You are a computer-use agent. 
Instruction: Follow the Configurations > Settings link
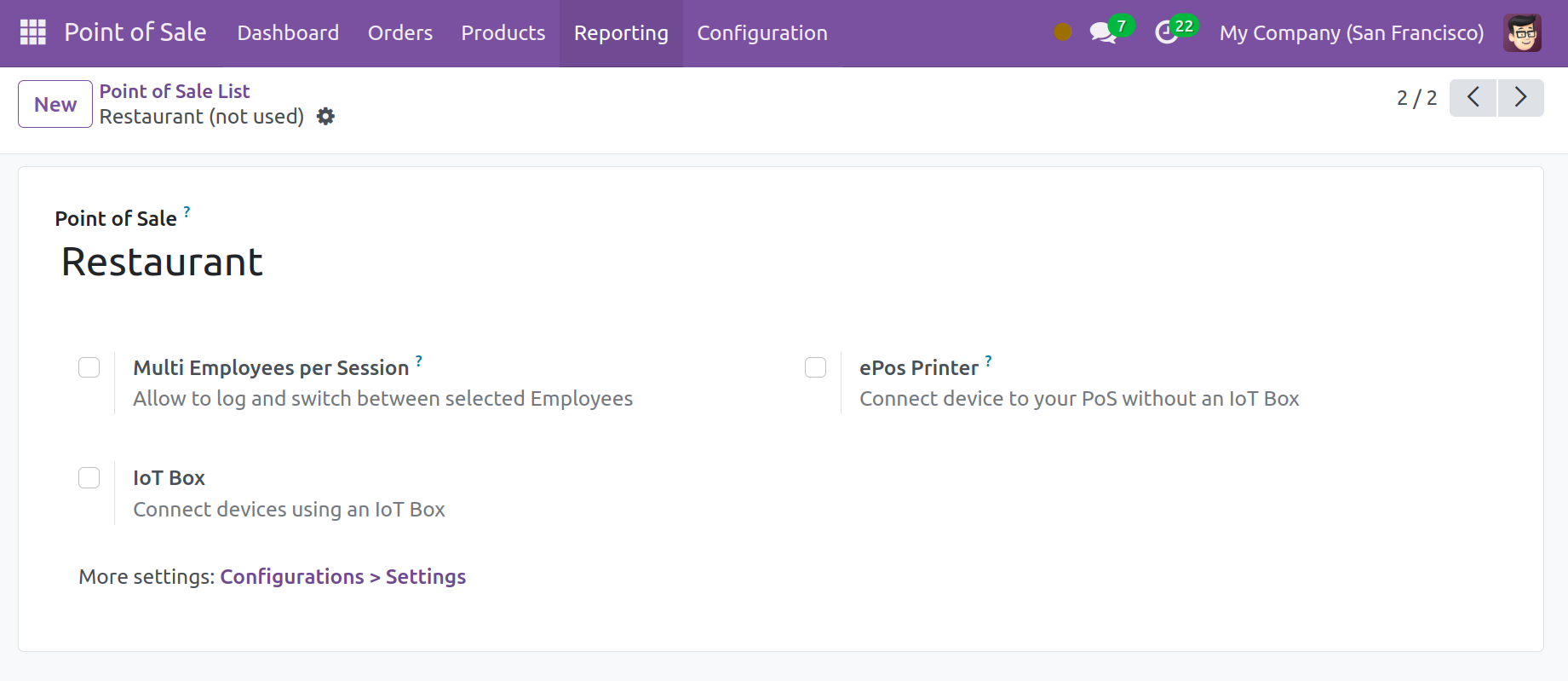coord(342,577)
